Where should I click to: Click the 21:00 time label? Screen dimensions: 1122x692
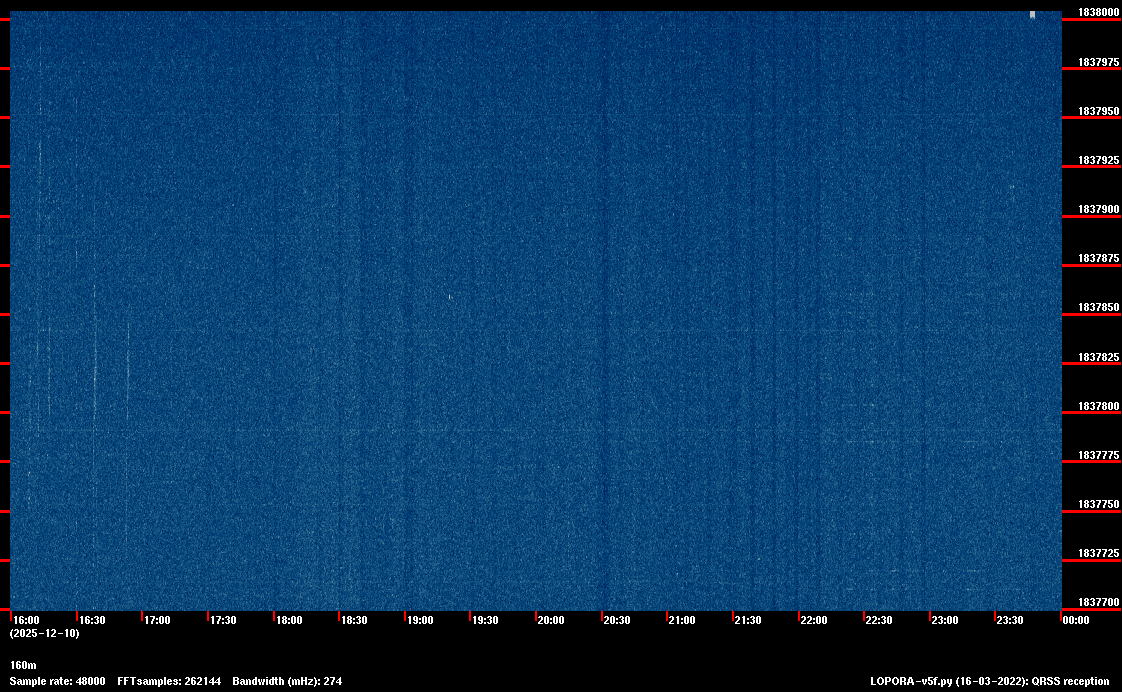(x=682, y=620)
